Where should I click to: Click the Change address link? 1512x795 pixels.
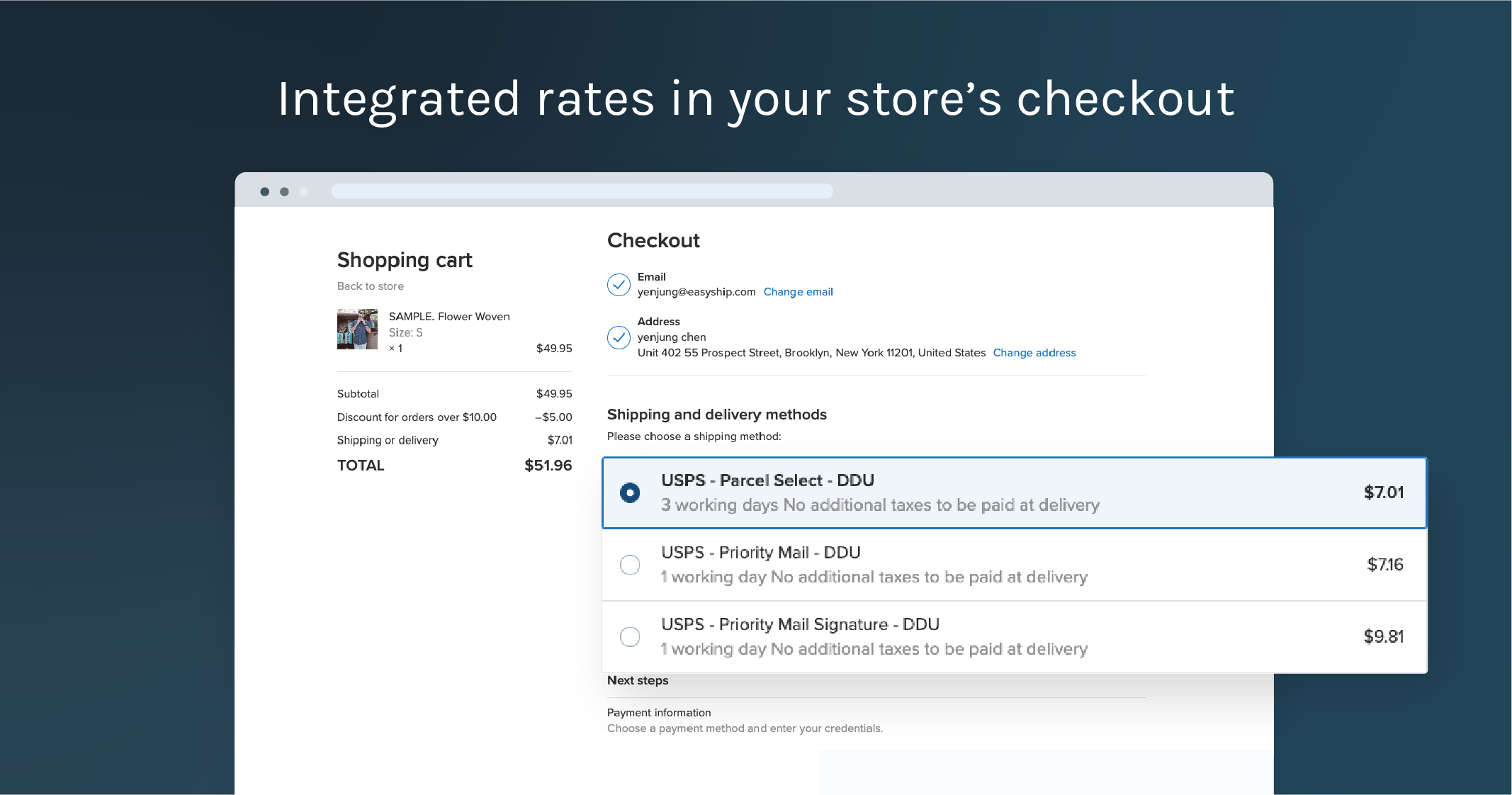tap(1034, 353)
